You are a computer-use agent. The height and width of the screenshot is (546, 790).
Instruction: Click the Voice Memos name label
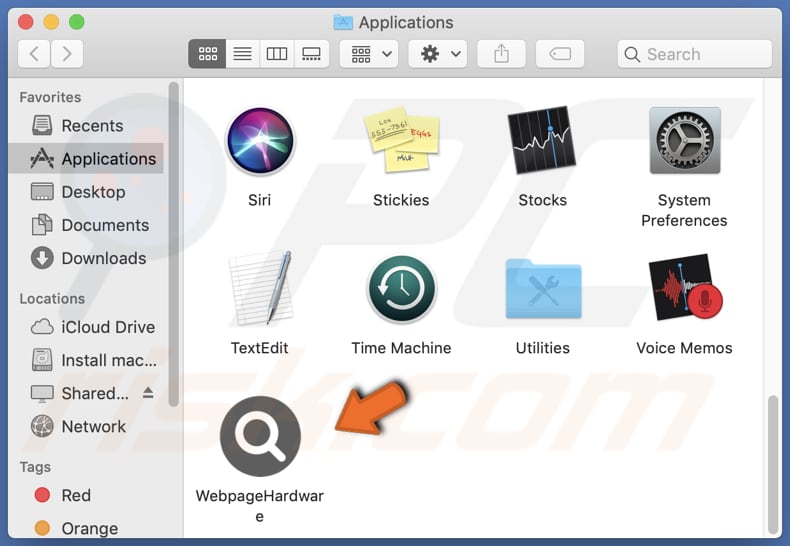point(684,348)
